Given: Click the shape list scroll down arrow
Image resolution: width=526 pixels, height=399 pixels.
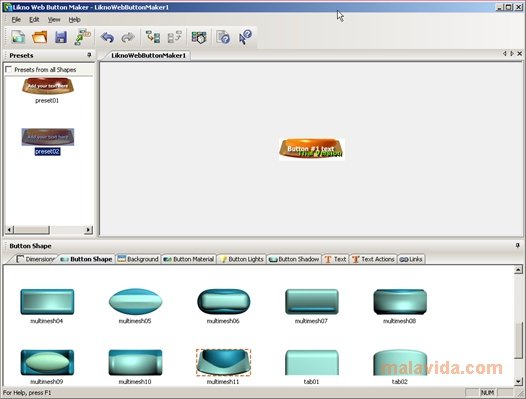Looking at the screenshot, I should tap(518, 381).
